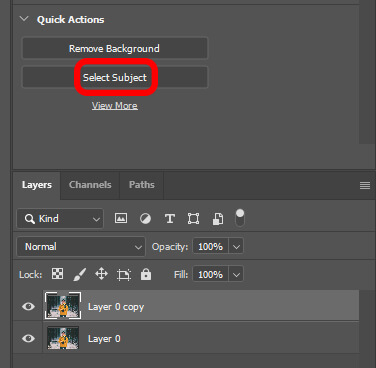Image resolution: width=376 pixels, height=368 pixels.
Task: Filter for type layers icon
Action: (169, 219)
